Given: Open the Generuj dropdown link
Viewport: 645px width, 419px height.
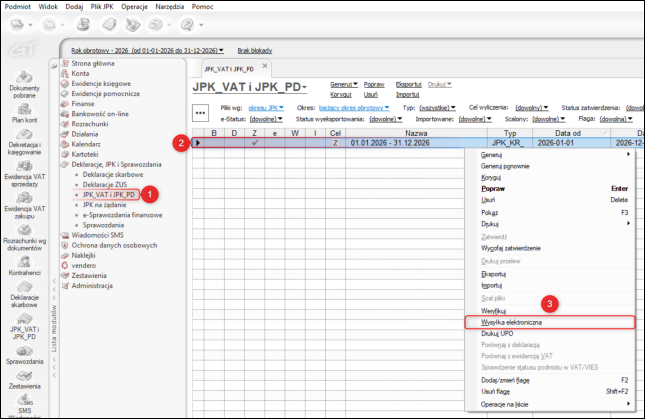Looking at the screenshot, I should 344,84.
